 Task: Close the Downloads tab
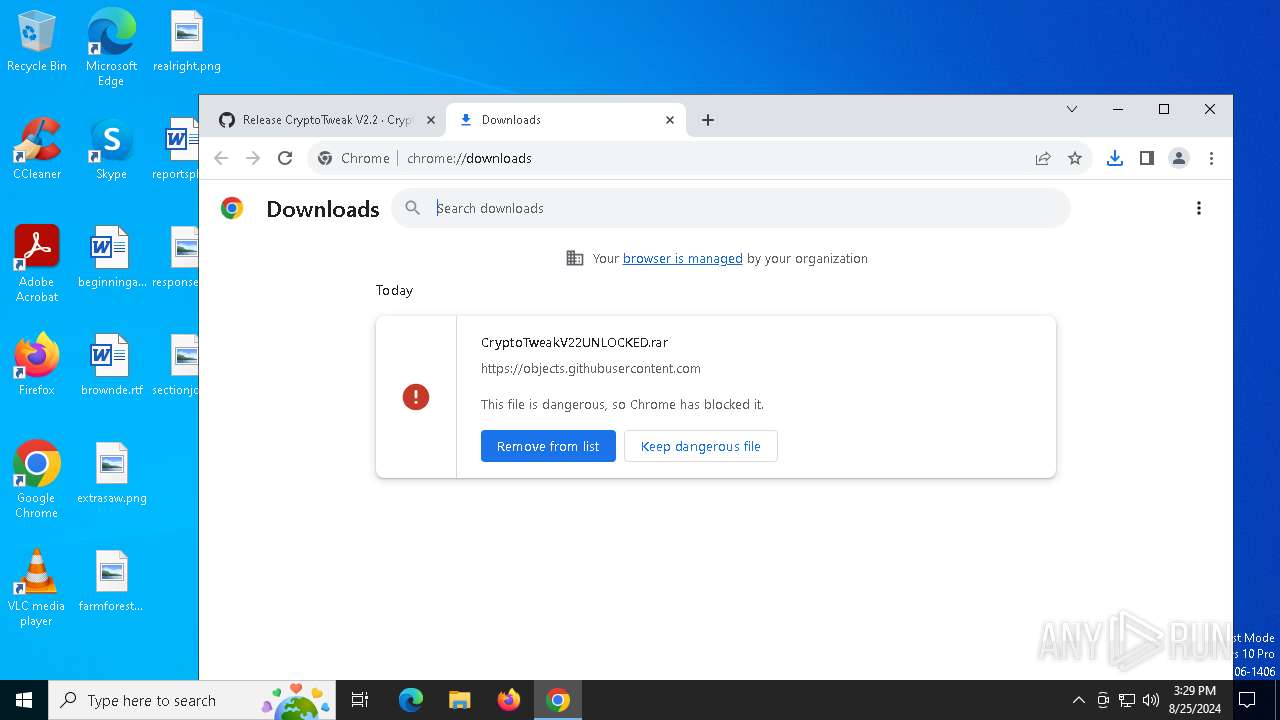[x=670, y=120]
